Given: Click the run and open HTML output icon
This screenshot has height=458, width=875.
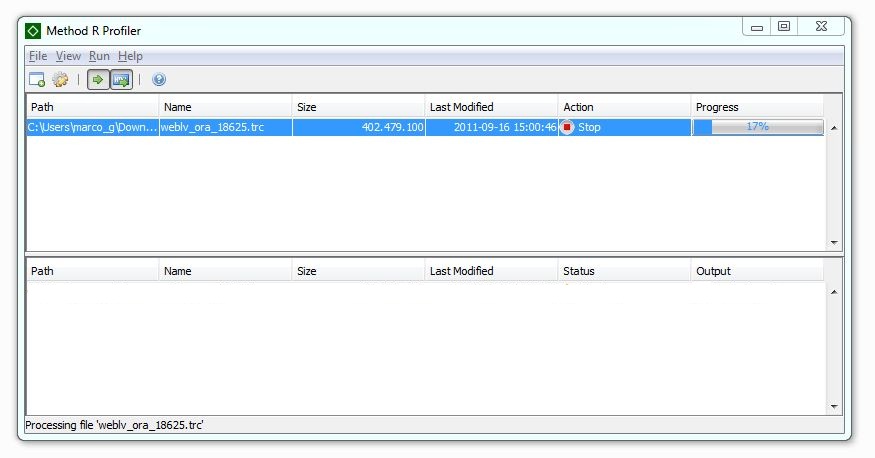Looking at the screenshot, I should tap(121, 80).
